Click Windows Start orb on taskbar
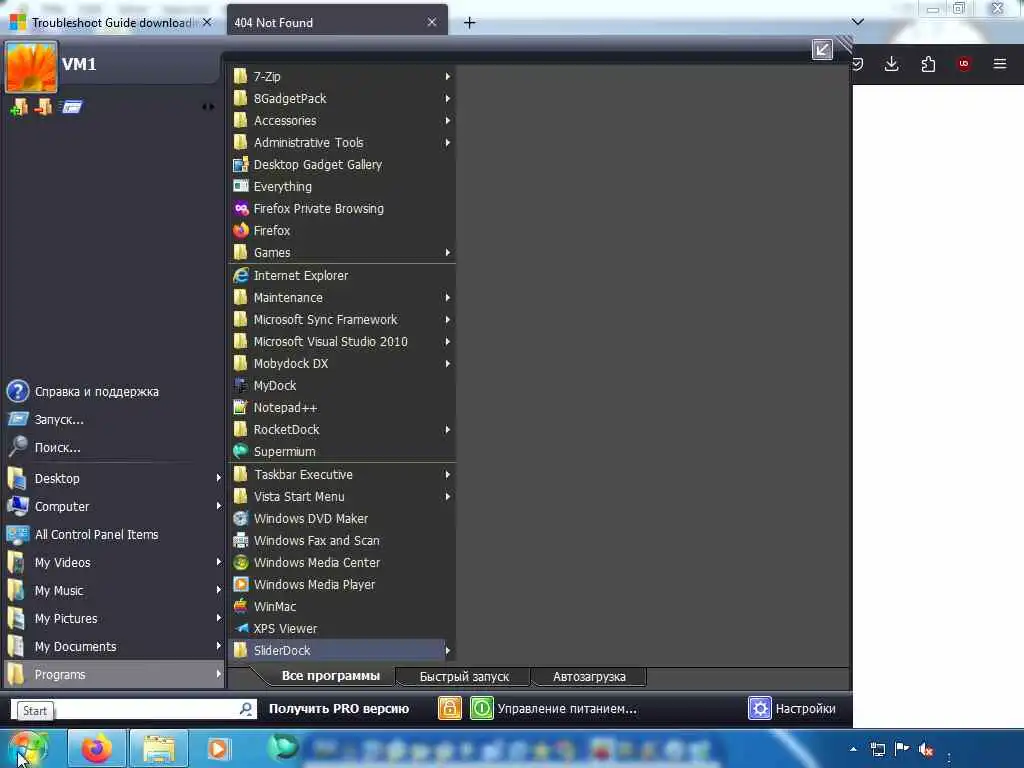1024x768 pixels. (27, 748)
